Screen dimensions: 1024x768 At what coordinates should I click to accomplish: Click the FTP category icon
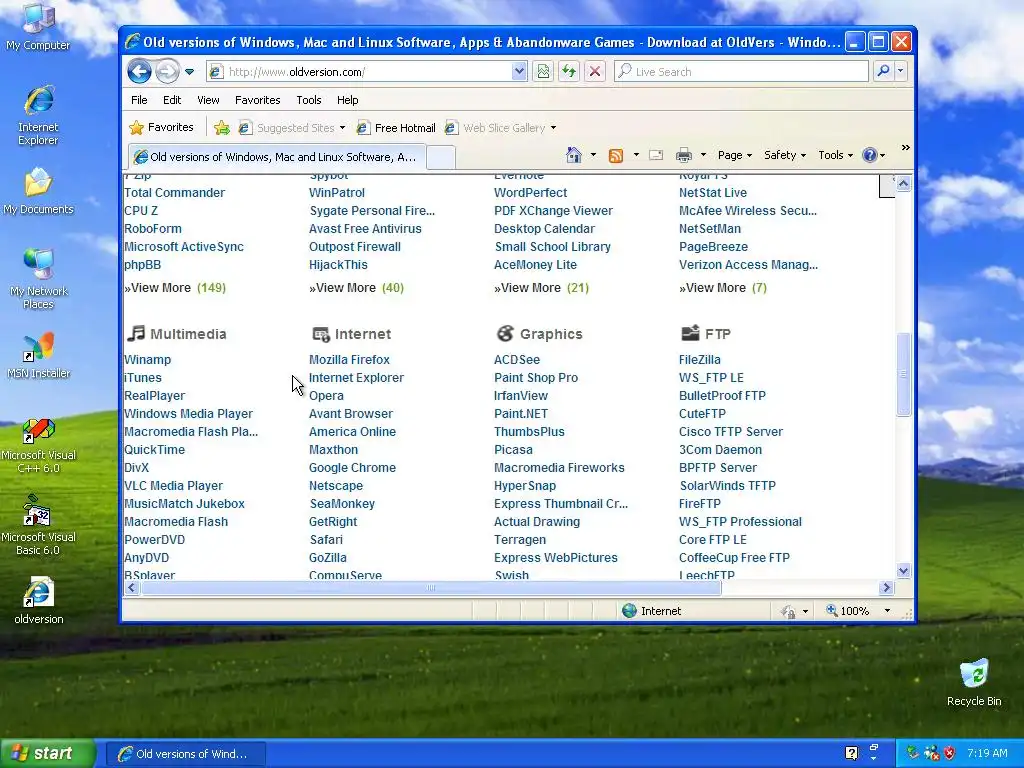(x=690, y=334)
